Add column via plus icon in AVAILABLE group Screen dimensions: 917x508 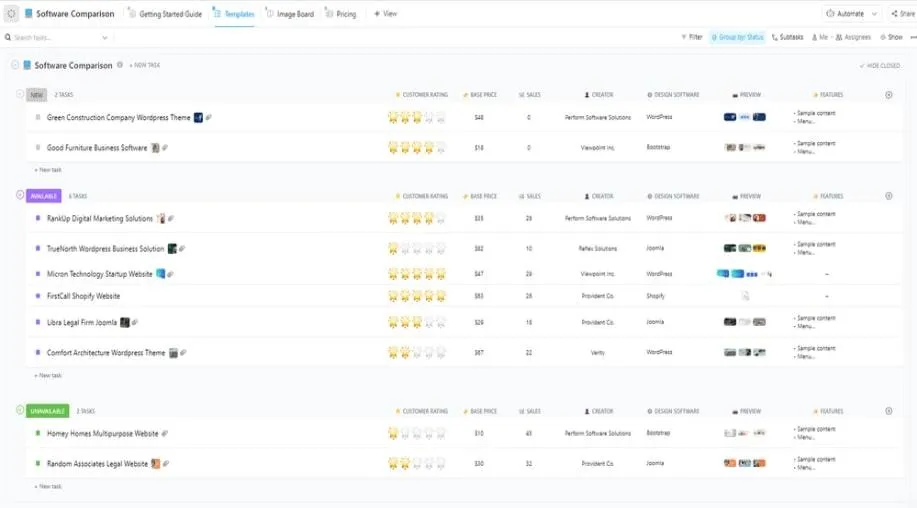[889, 196]
